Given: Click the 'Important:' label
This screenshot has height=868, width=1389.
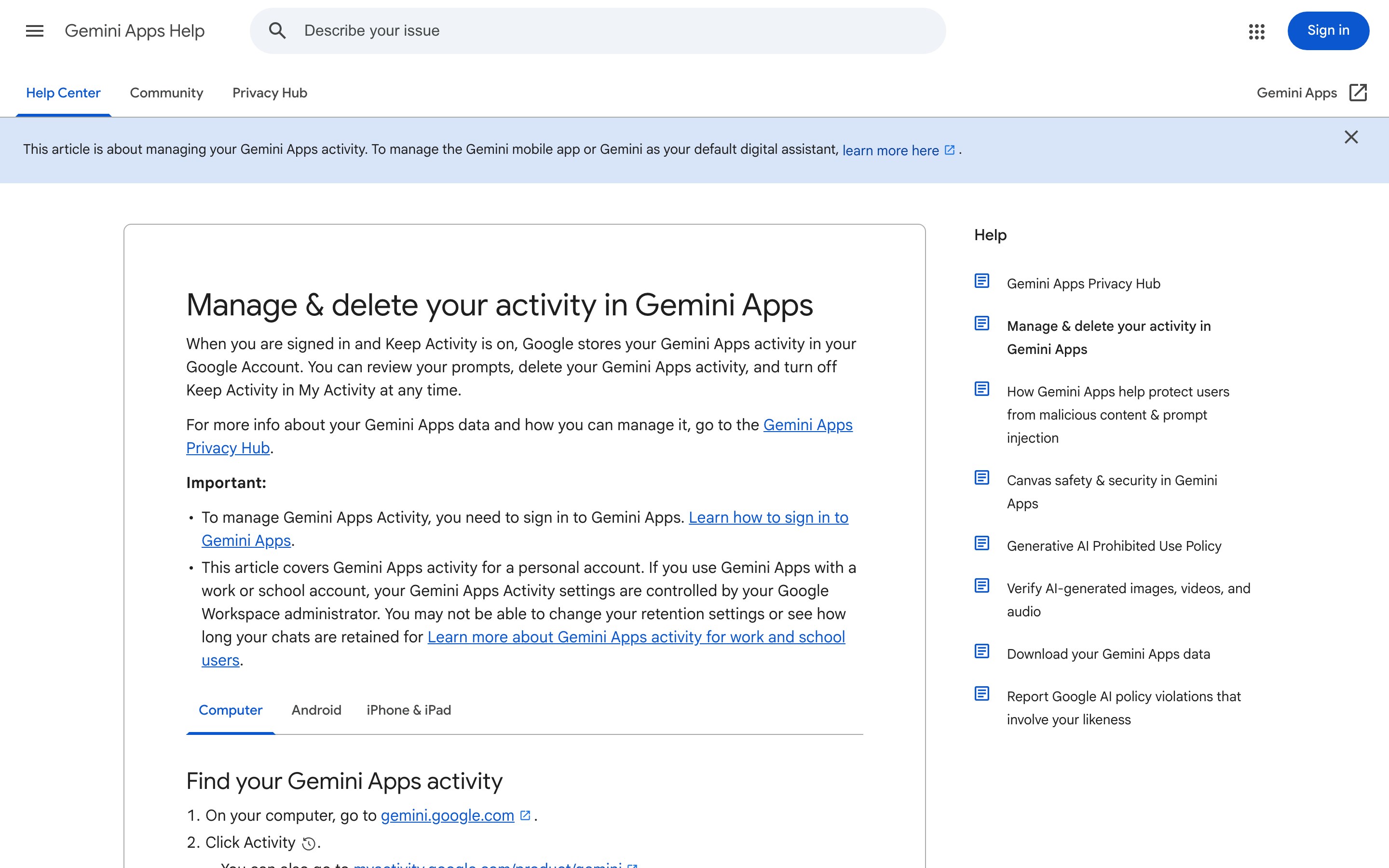Looking at the screenshot, I should tap(226, 483).
